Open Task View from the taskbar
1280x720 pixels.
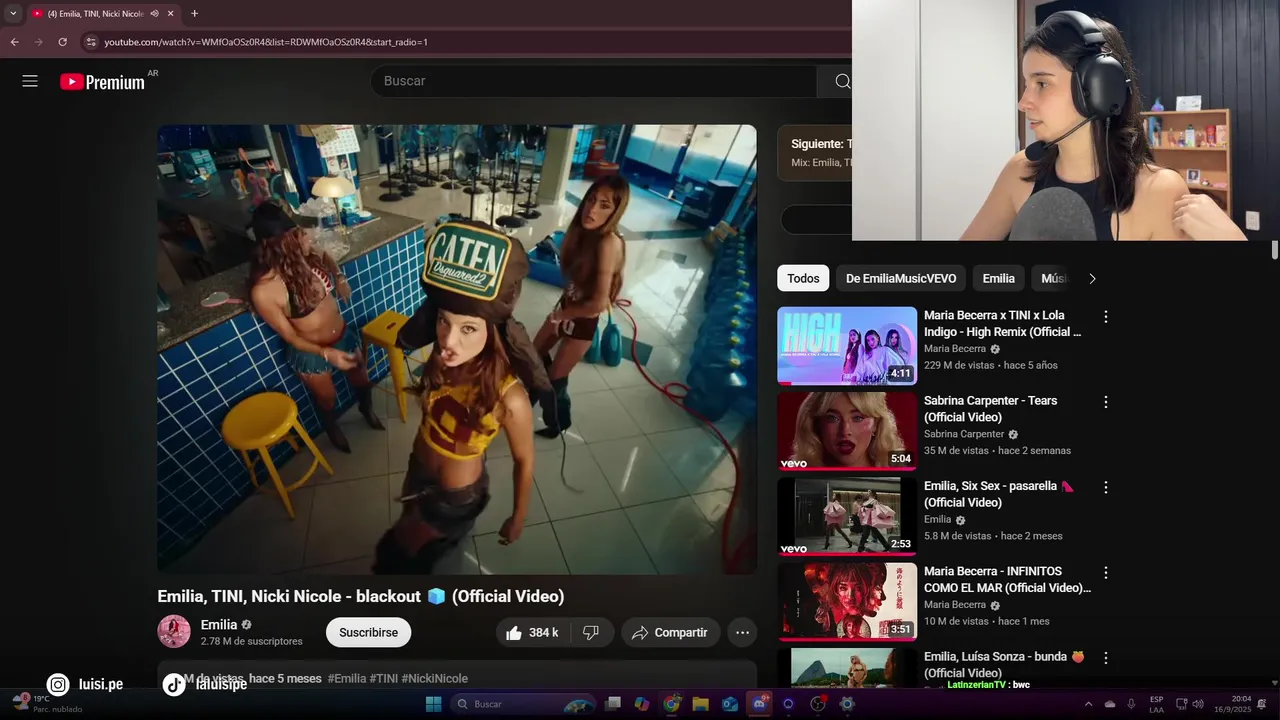(613, 704)
